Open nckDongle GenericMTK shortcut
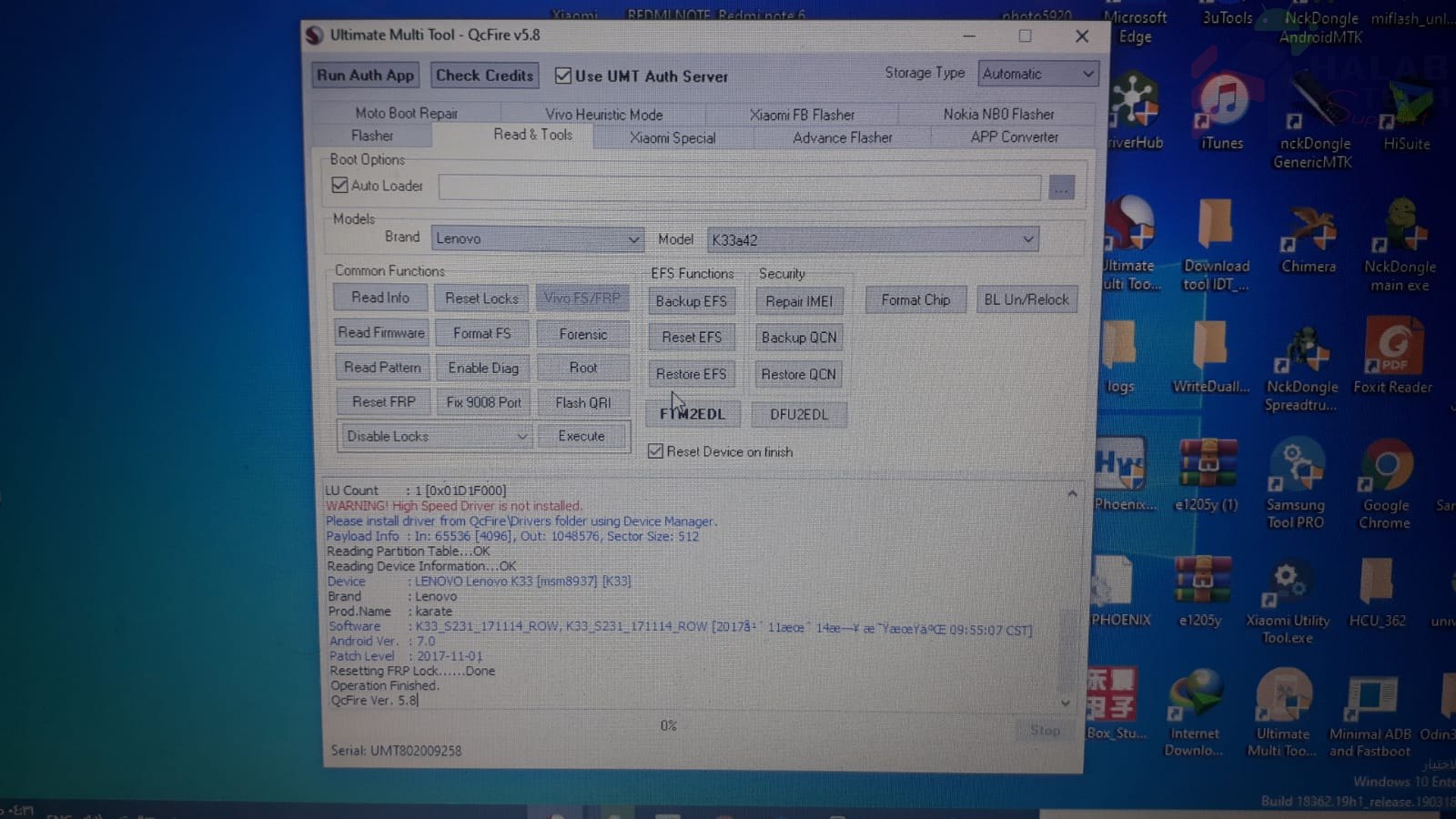 [x=1312, y=120]
